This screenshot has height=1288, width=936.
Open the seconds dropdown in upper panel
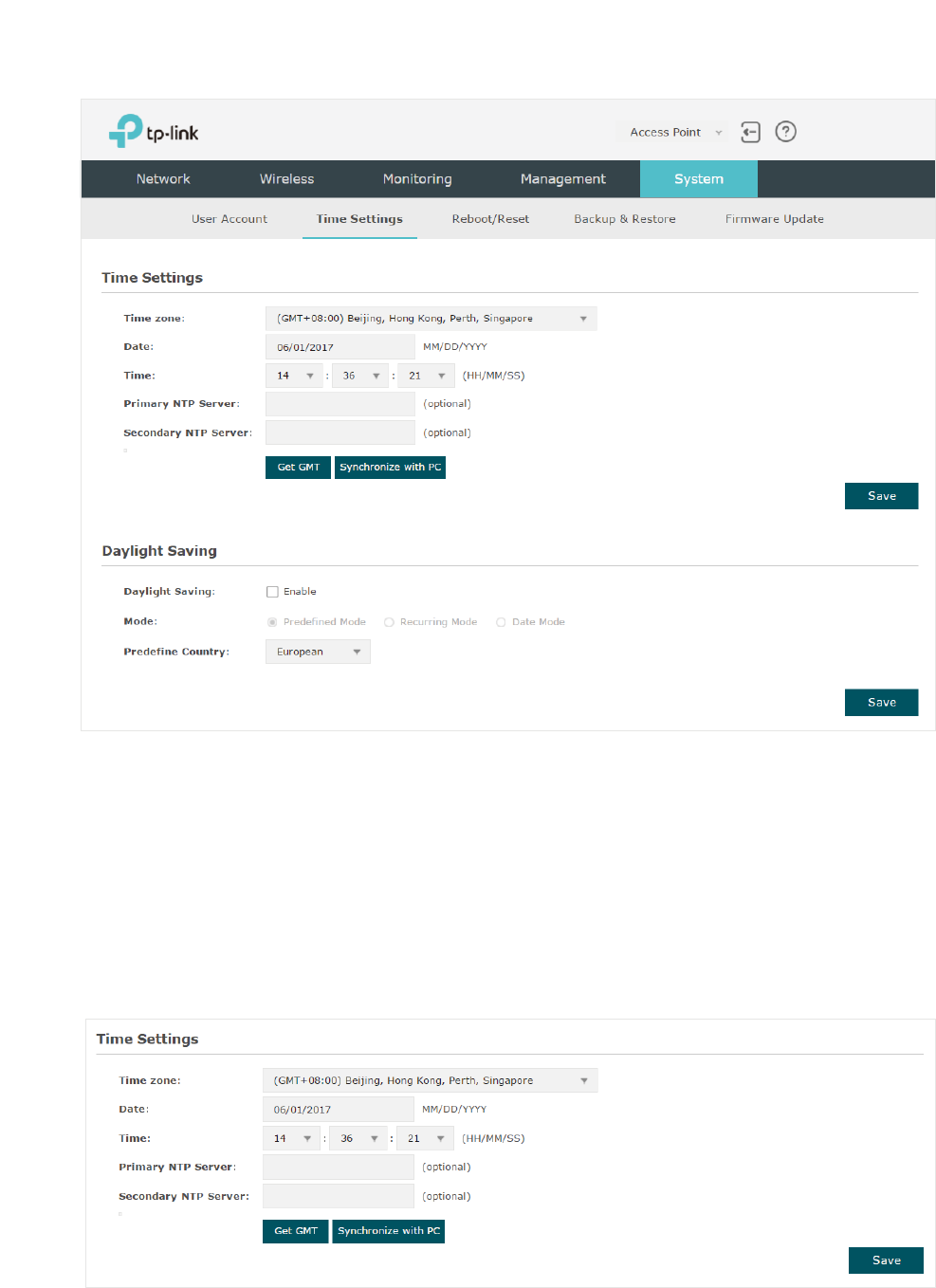click(426, 376)
